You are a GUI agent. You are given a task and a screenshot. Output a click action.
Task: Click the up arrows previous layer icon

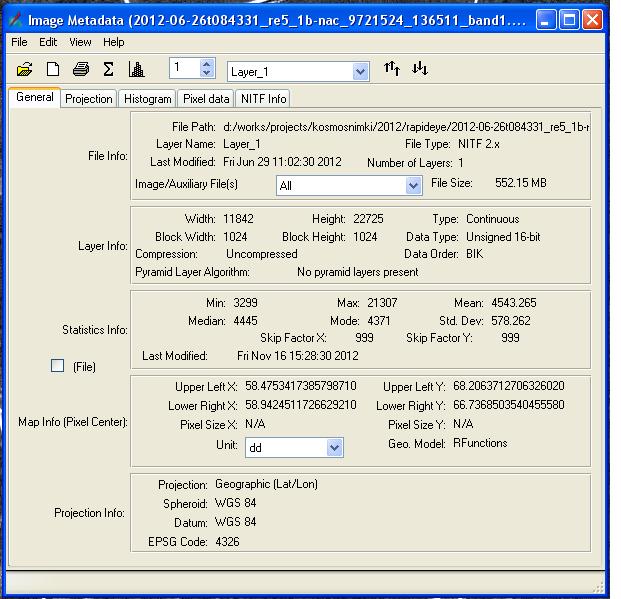[x=392, y=69]
